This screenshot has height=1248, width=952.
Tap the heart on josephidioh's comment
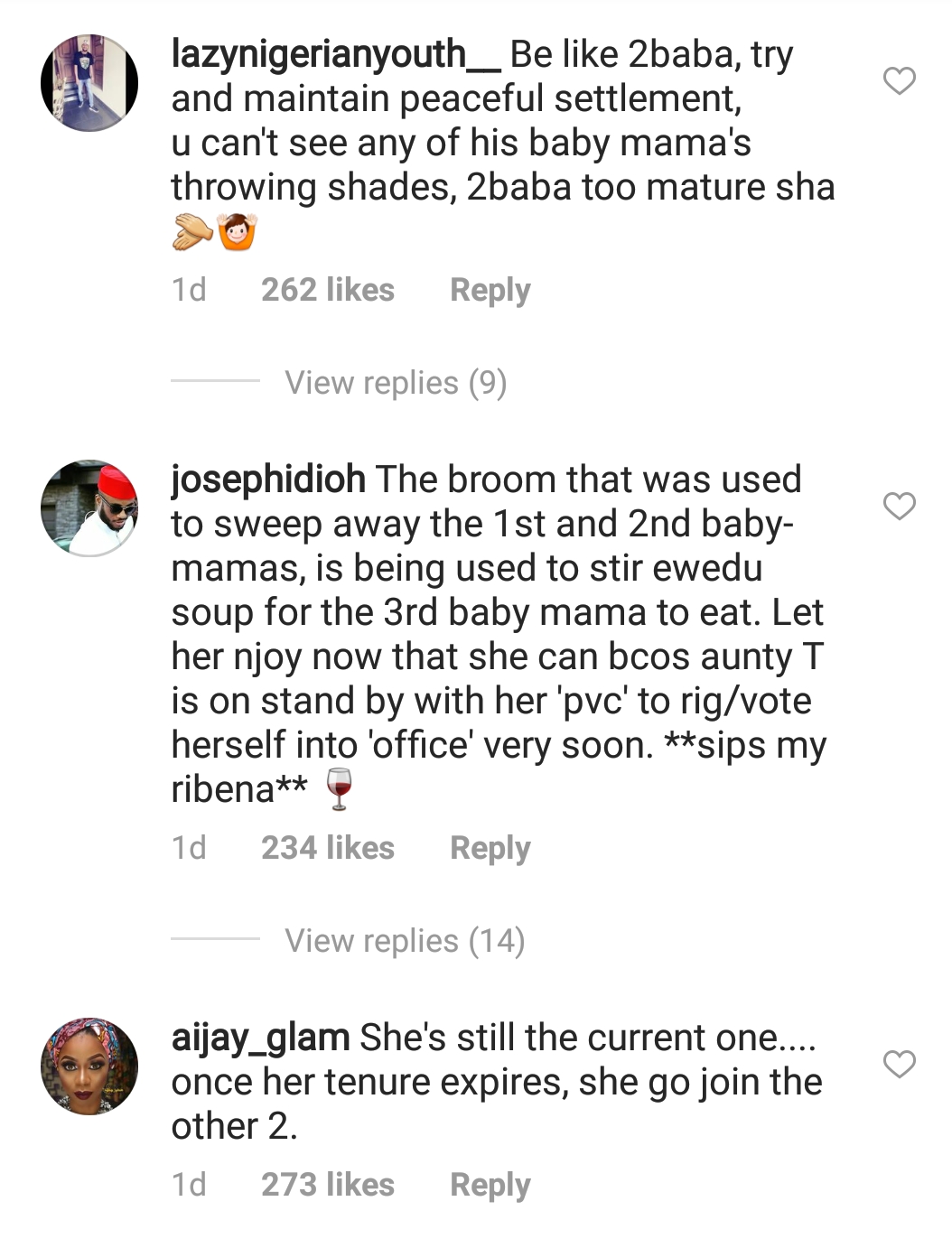point(899,506)
